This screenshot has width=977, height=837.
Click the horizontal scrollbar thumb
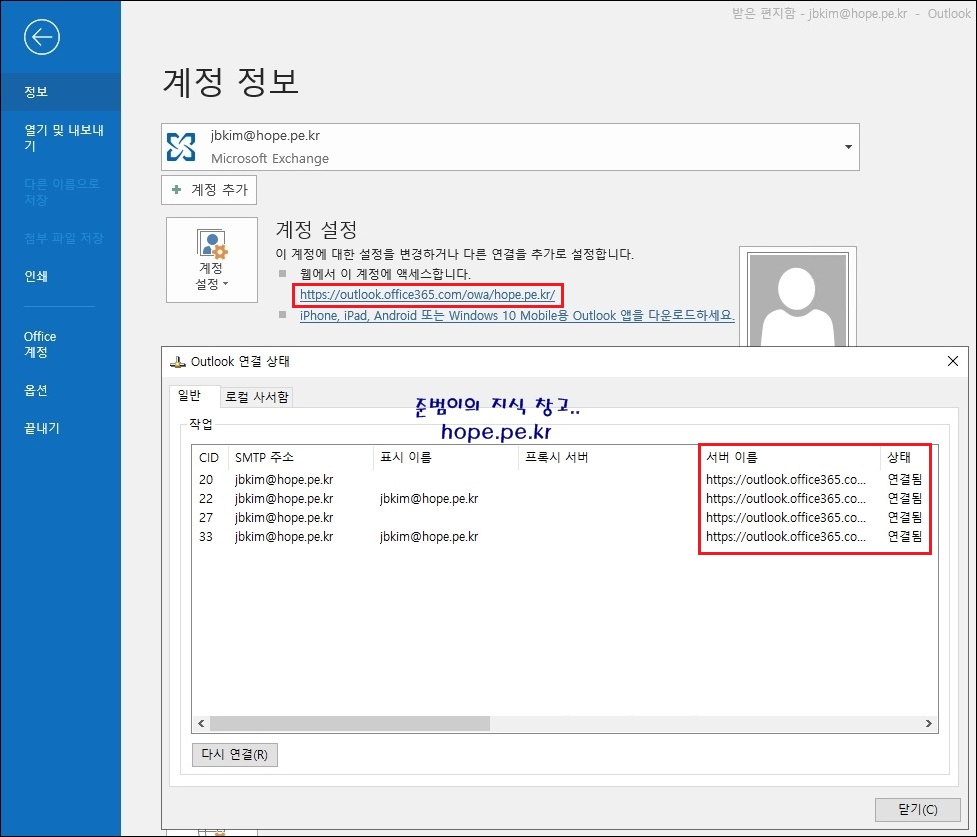coord(350,724)
